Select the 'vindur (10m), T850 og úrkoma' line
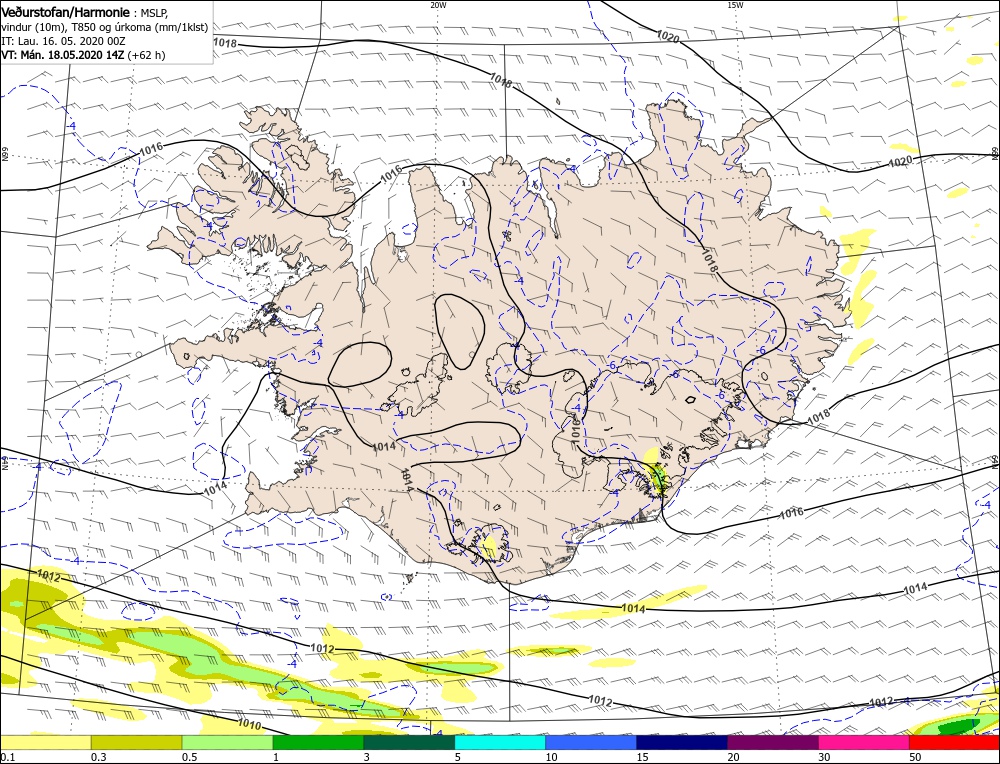Image resolution: width=1000 pixels, height=764 pixels. (104, 27)
